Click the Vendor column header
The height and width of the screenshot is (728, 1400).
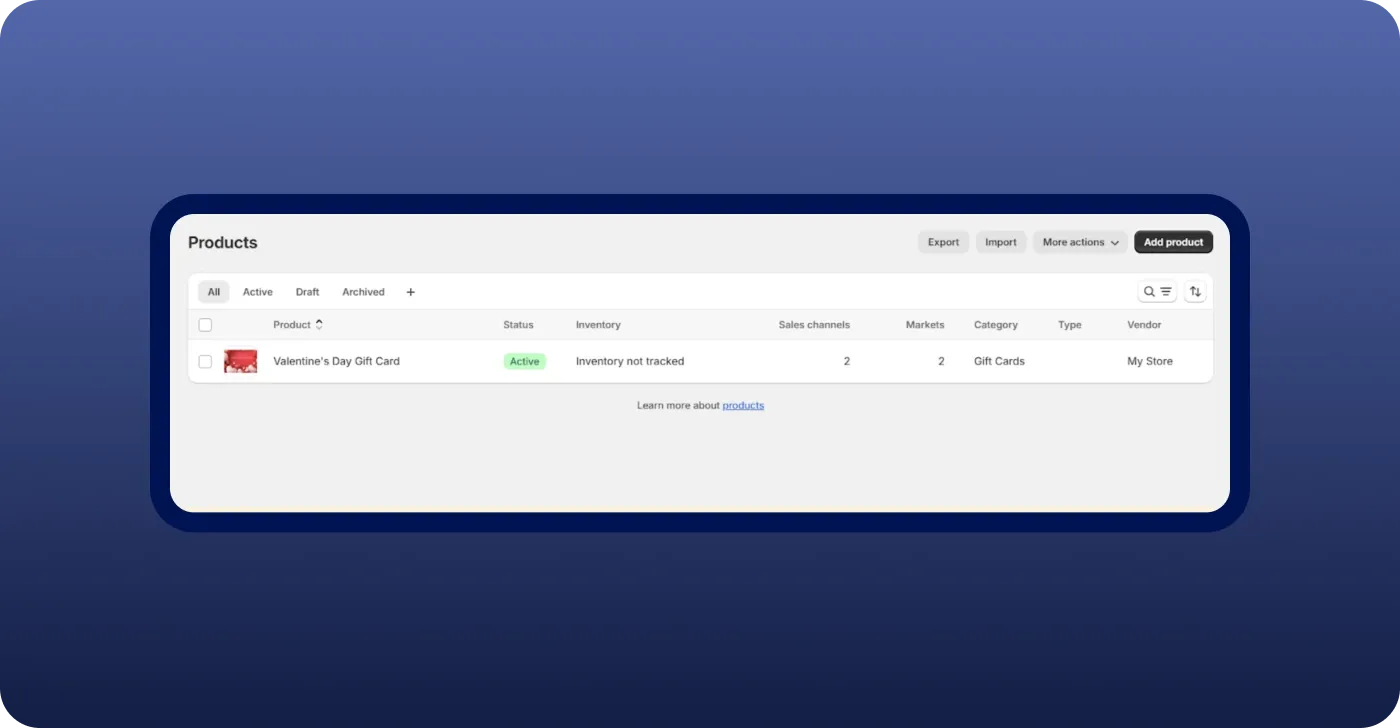tap(1144, 325)
